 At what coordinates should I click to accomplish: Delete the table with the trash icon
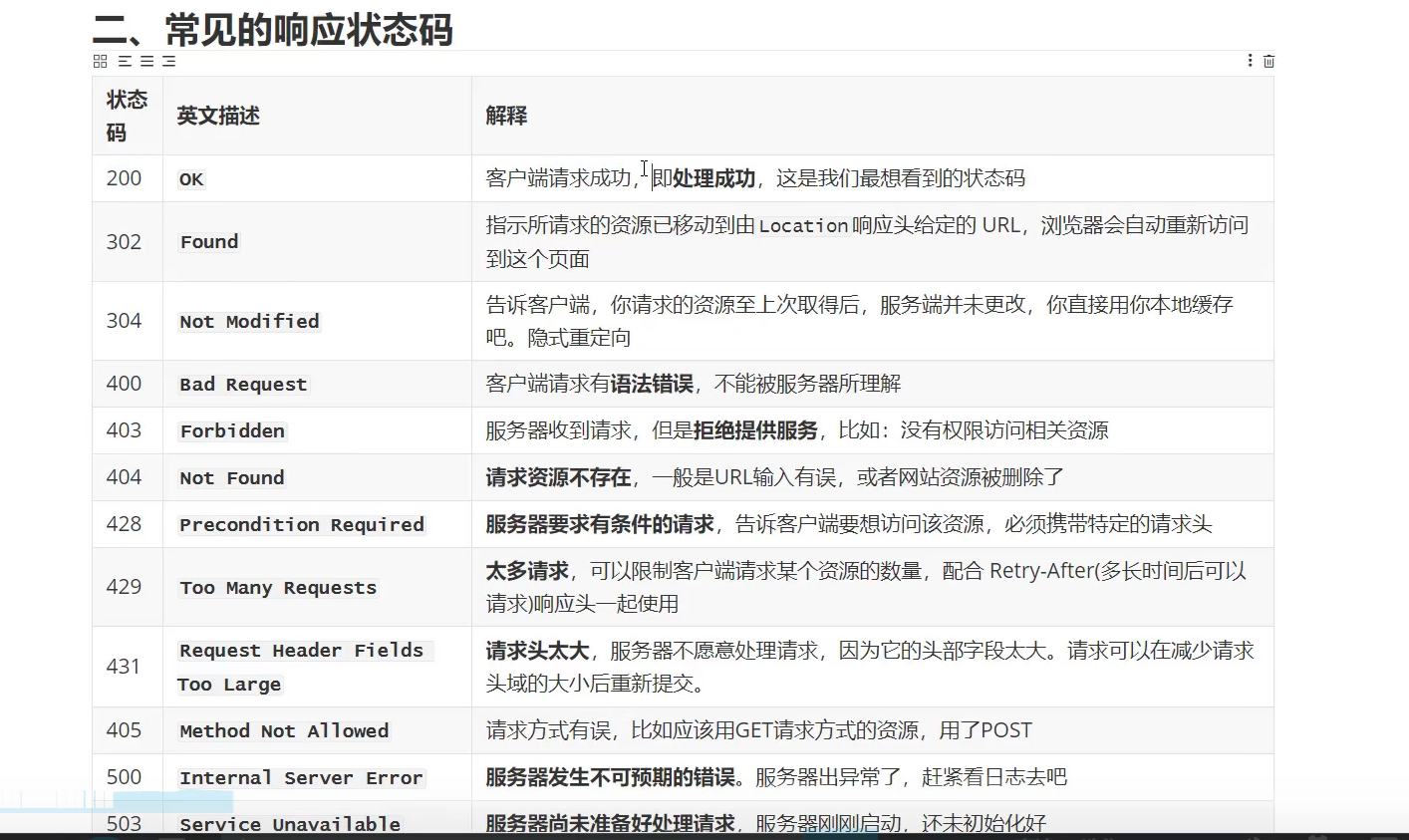1268,61
